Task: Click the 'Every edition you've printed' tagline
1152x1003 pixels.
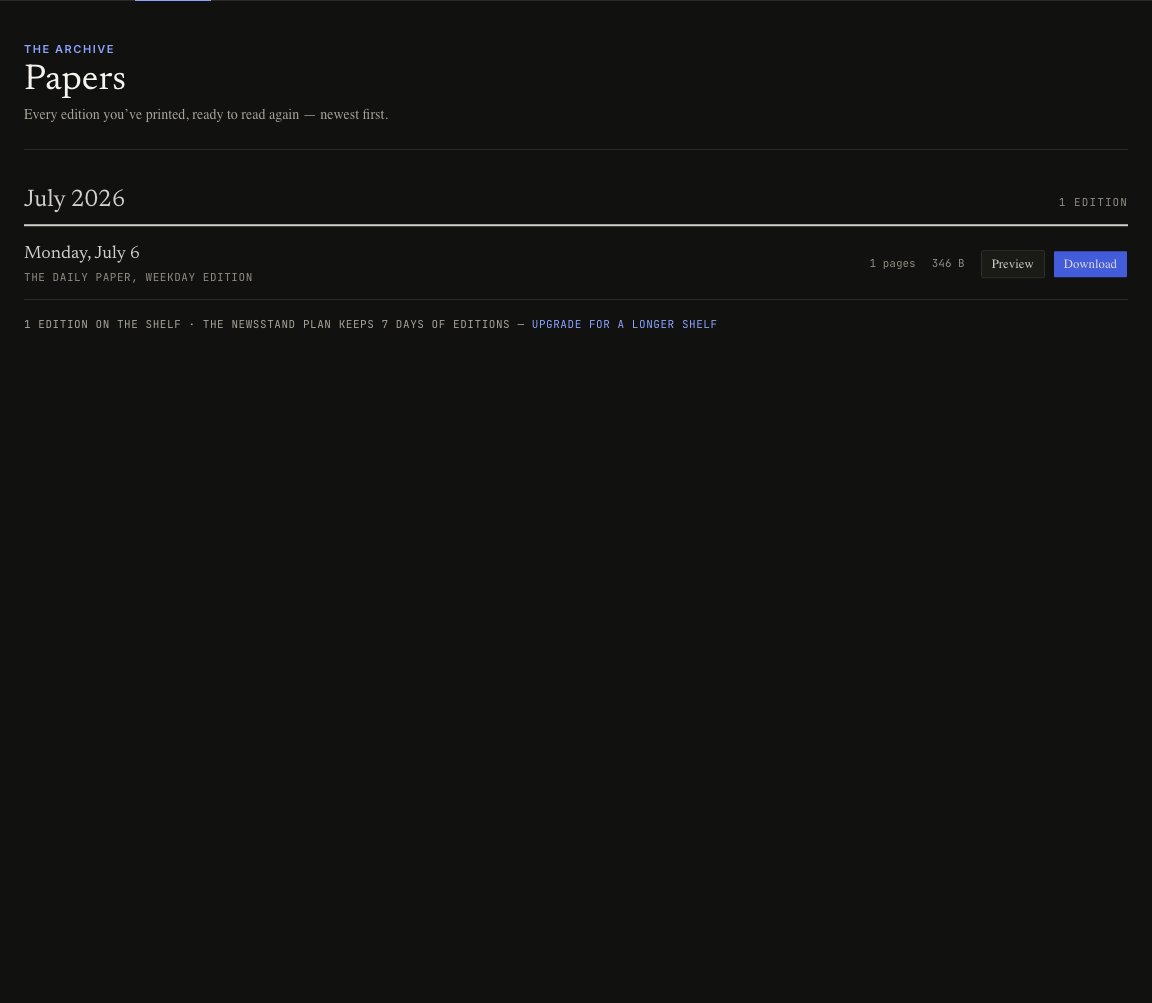Action: click(x=206, y=115)
